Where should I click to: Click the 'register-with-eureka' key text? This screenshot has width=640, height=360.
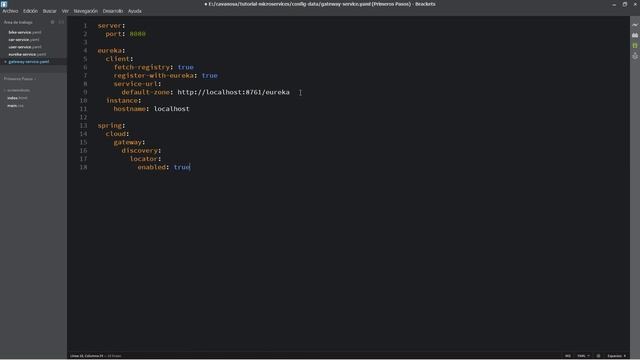[153, 76]
